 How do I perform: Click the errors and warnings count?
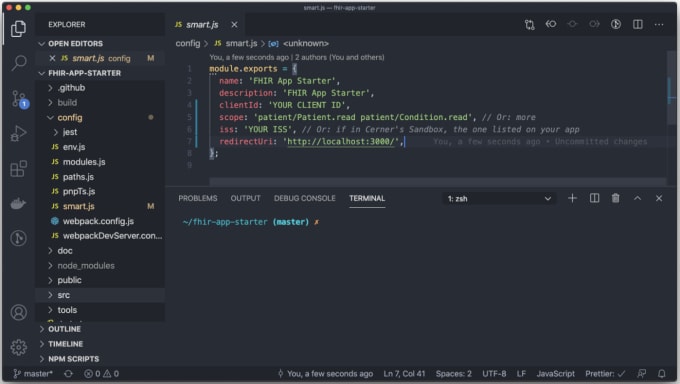click(x=101, y=374)
